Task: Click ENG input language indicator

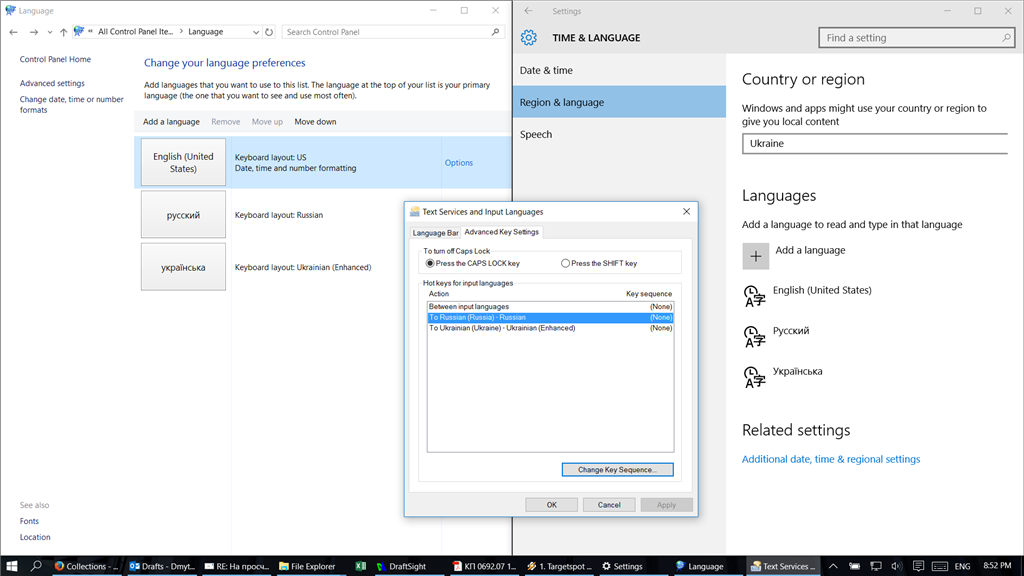Action: (x=963, y=566)
